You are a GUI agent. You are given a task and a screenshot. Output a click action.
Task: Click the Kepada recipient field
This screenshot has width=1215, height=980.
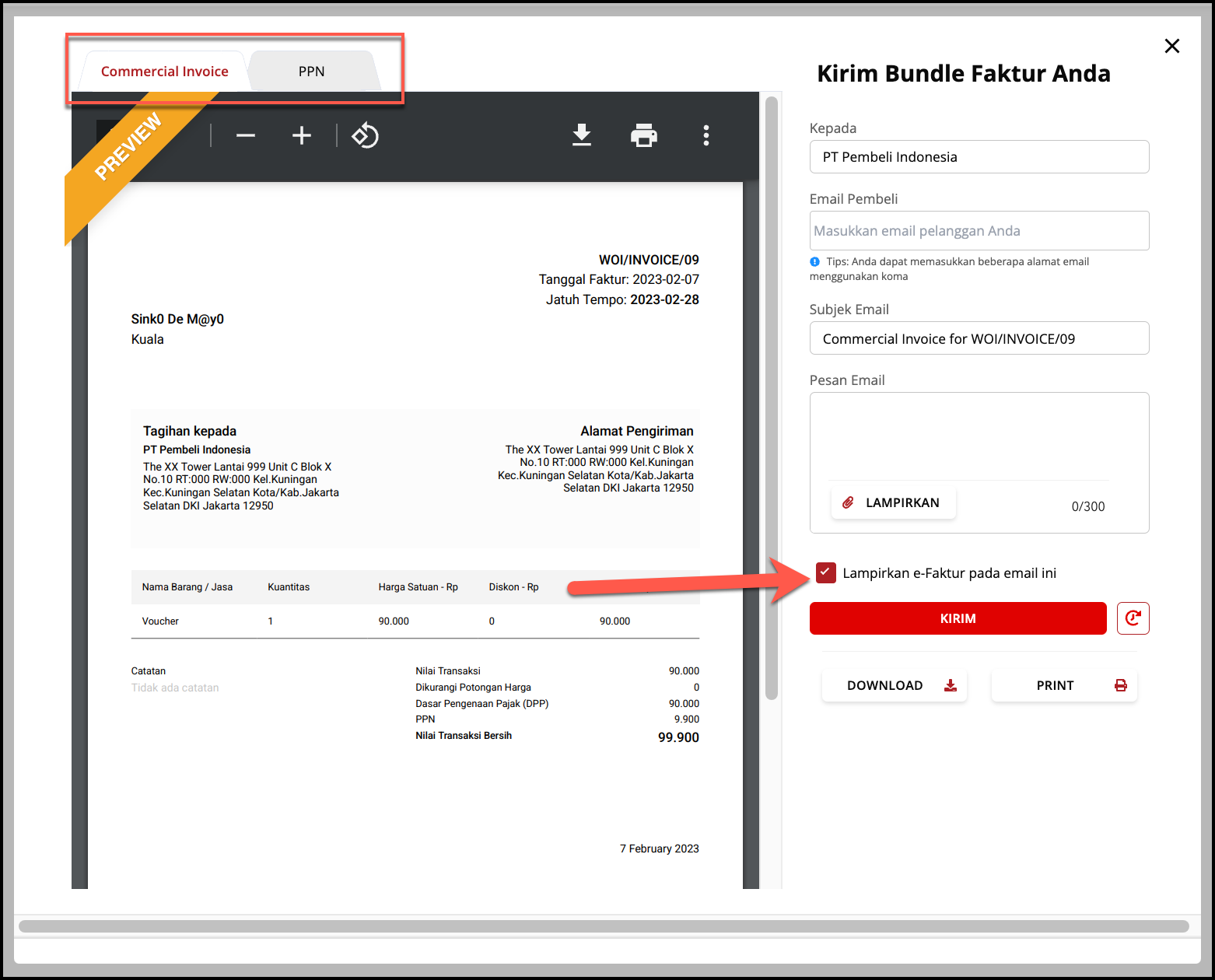point(979,157)
